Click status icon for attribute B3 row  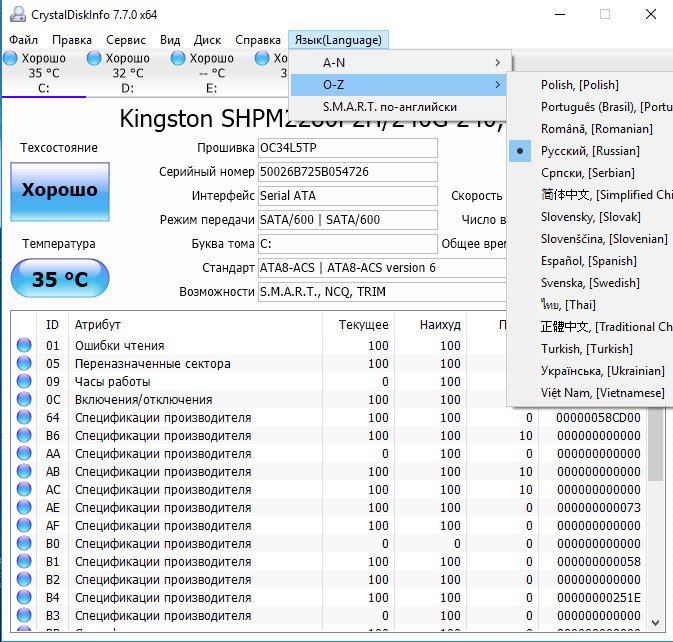tap(24, 615)
